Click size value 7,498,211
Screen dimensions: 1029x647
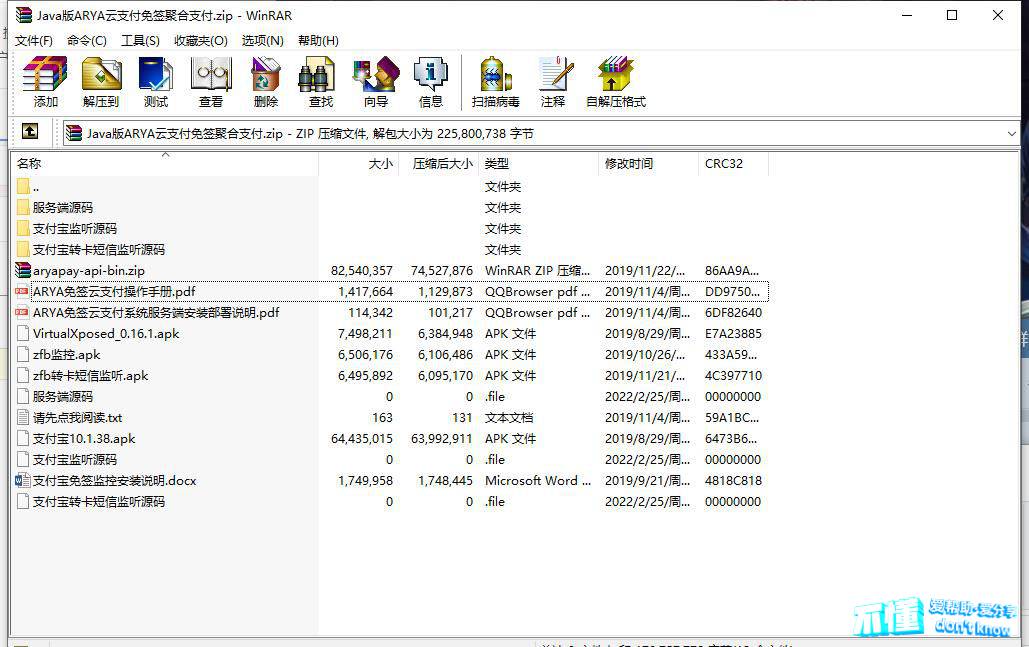point(365,333)
